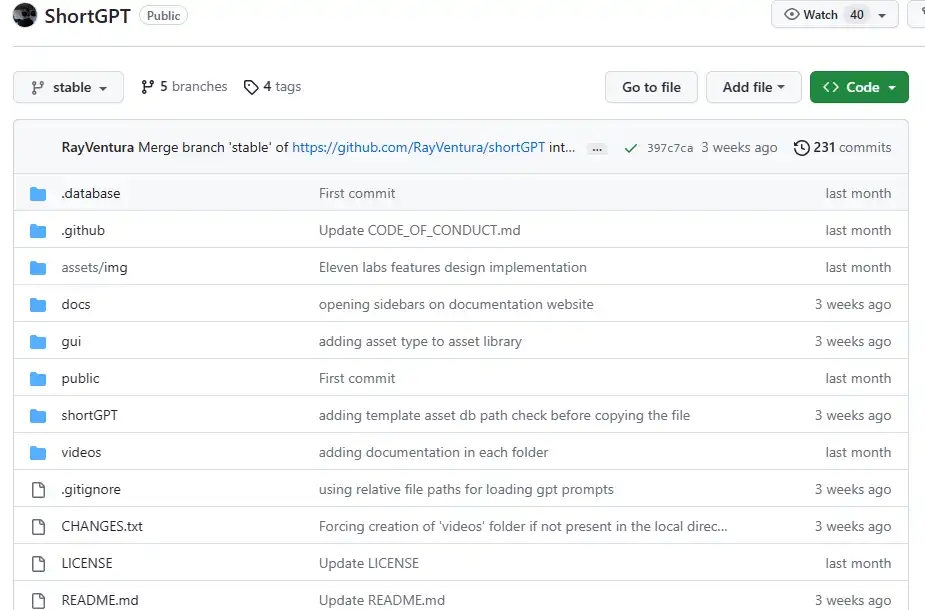Click the commit history clock icon
Viewport: 925px width, 610px height.
click(x=801, y=147)
